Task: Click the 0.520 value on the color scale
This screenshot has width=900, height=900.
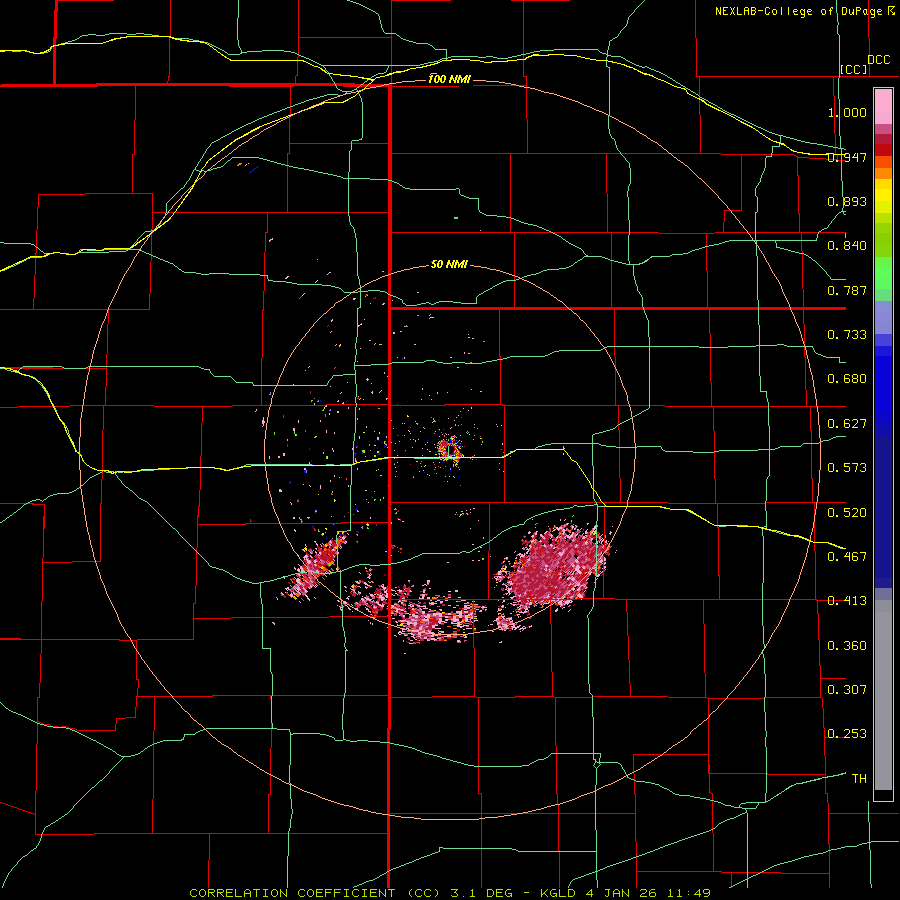Action: (x=847, y=513)
